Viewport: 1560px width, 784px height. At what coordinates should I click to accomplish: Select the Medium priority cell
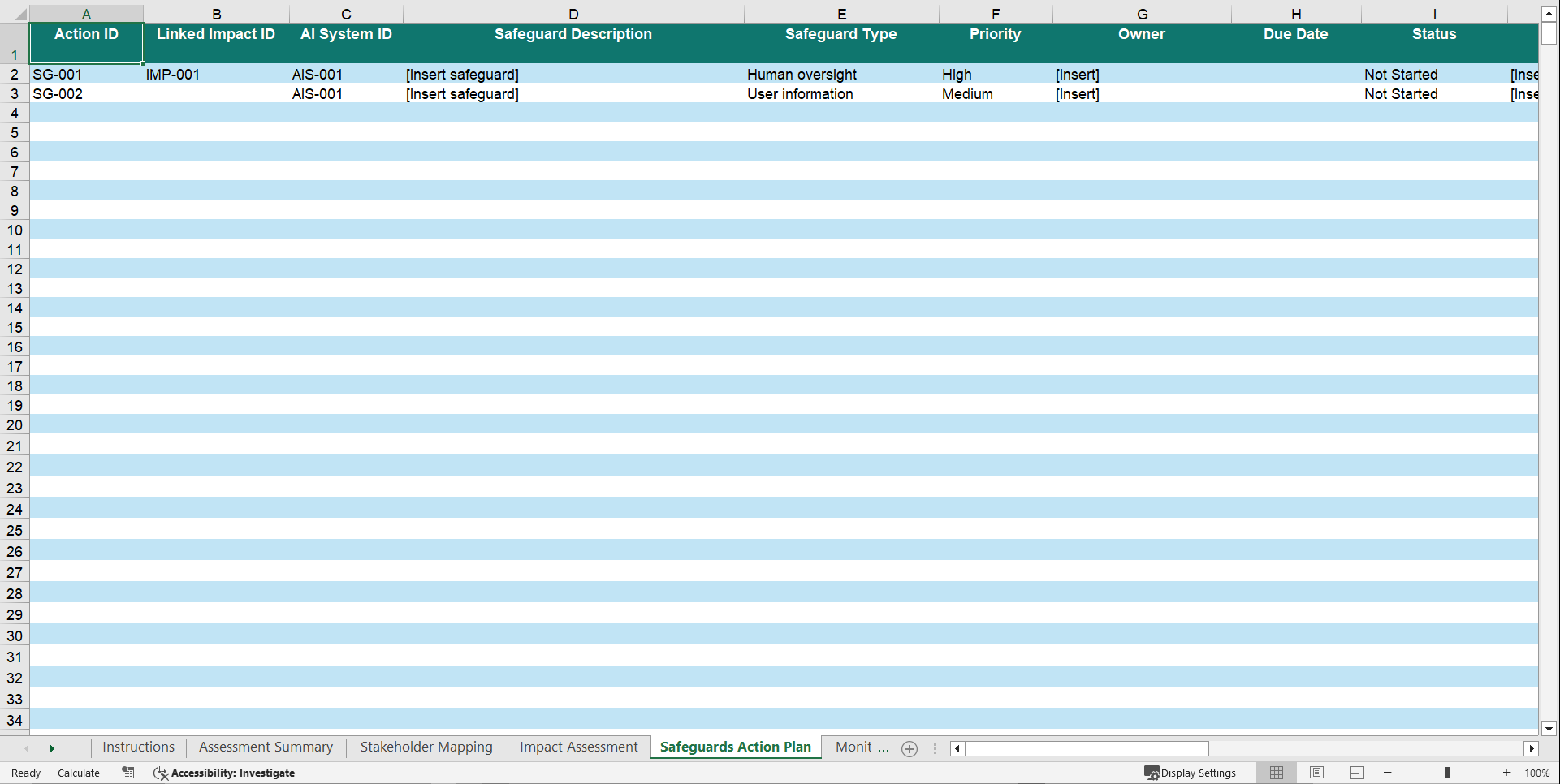(x=996, y=93)
